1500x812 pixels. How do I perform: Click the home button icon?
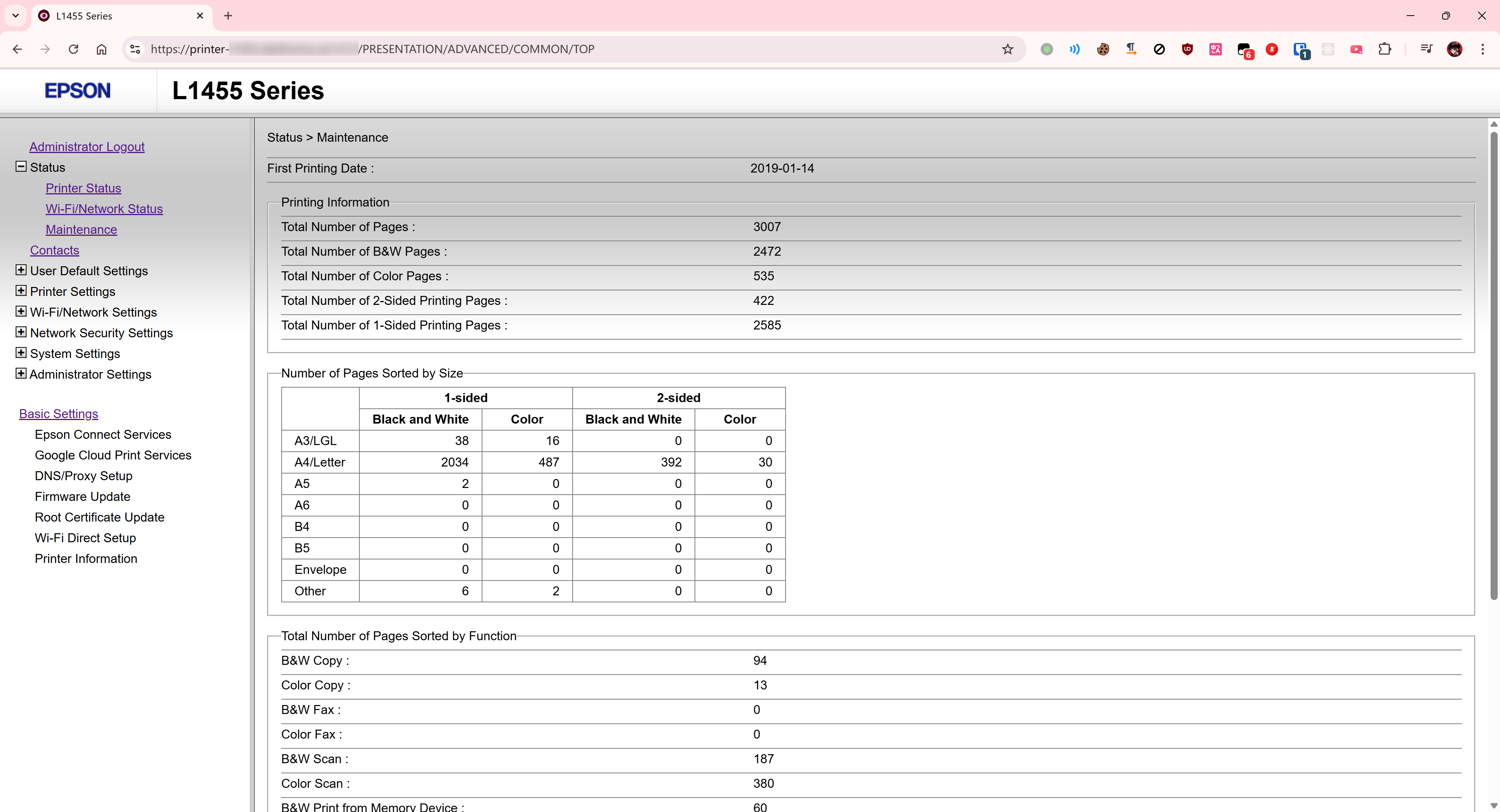click(x=101, y=49)
